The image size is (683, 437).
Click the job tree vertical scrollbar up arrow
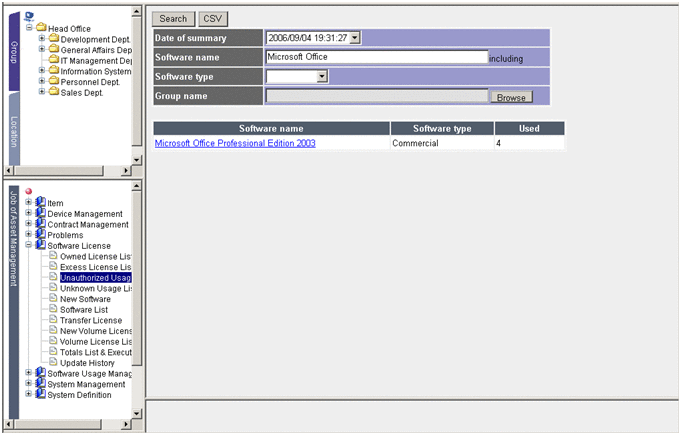(x=137, y=186)
